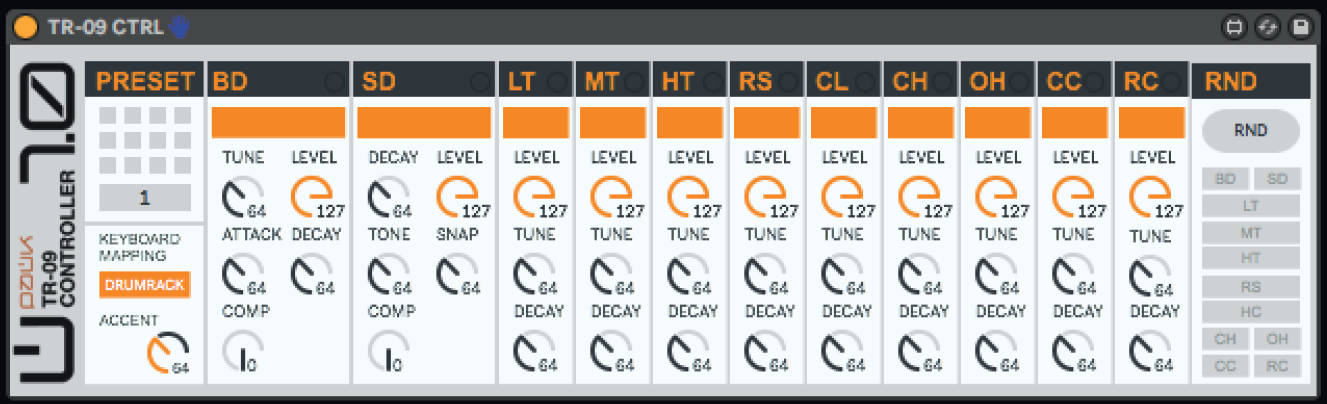Click the blue hand icon beside TR-09 CTRL
Viewport: 1327px width, 404px height.
point(178,27)
